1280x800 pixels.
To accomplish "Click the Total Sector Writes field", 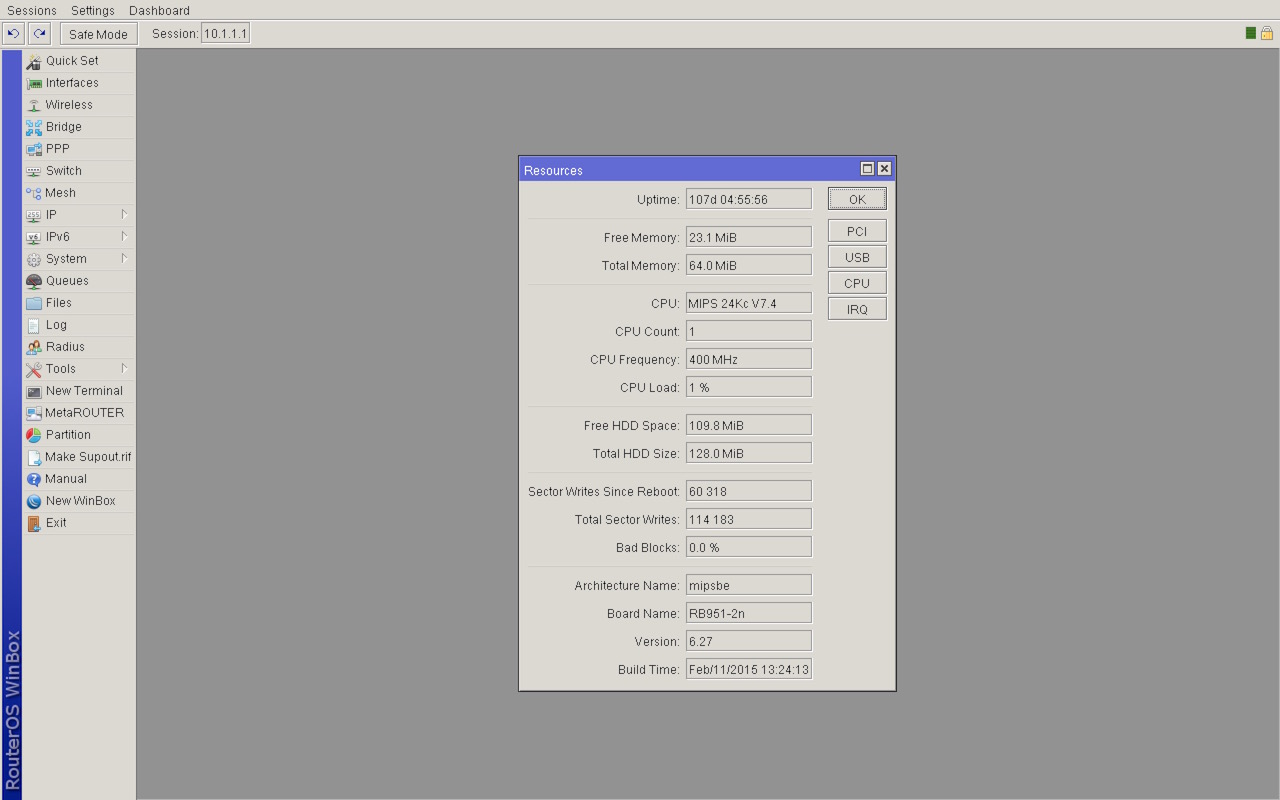I will [749, 519].
